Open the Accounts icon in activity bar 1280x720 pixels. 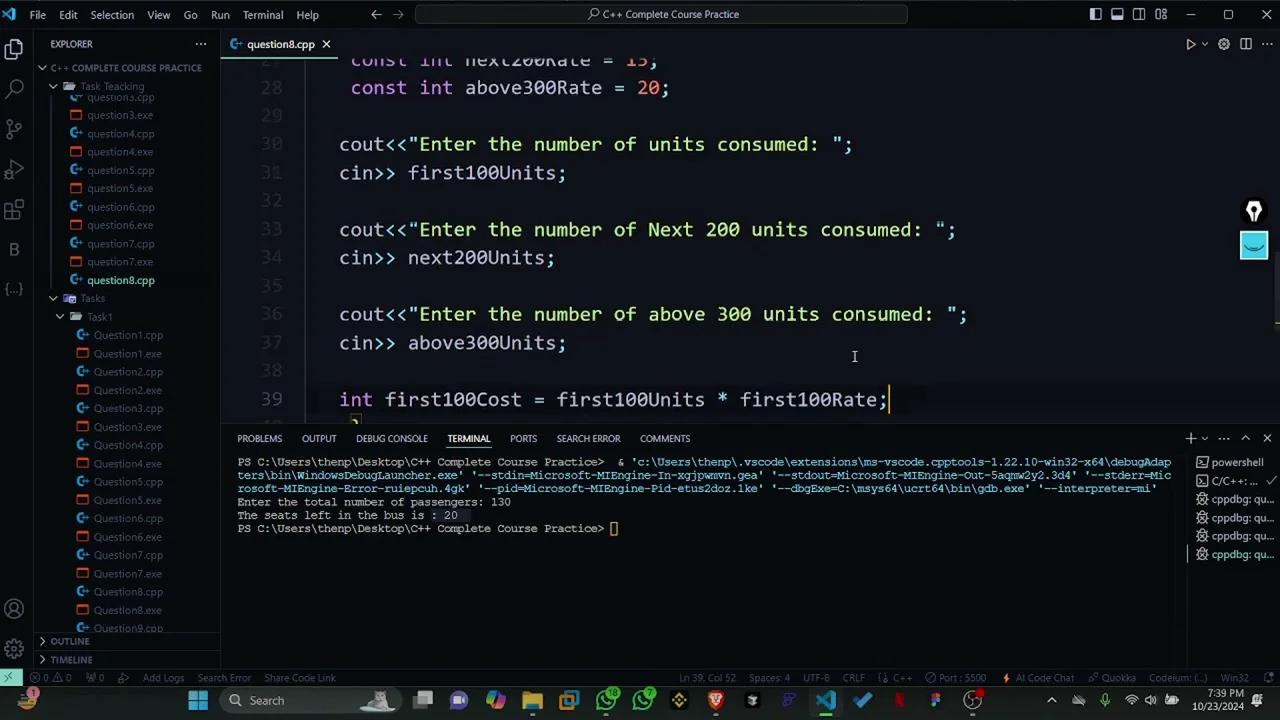tap(14, 609)
